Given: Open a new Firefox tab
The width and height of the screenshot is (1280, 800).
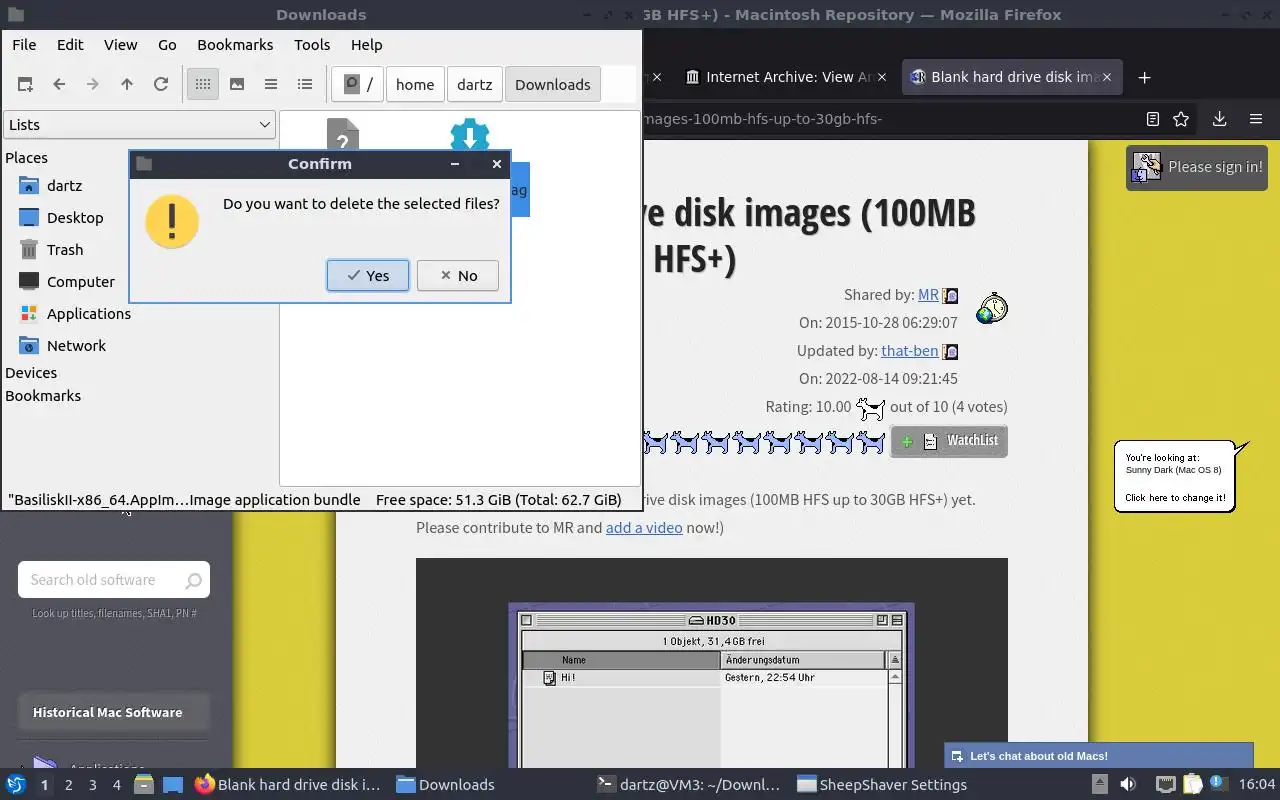Looking at the screenshot, I should point(1145,77).
